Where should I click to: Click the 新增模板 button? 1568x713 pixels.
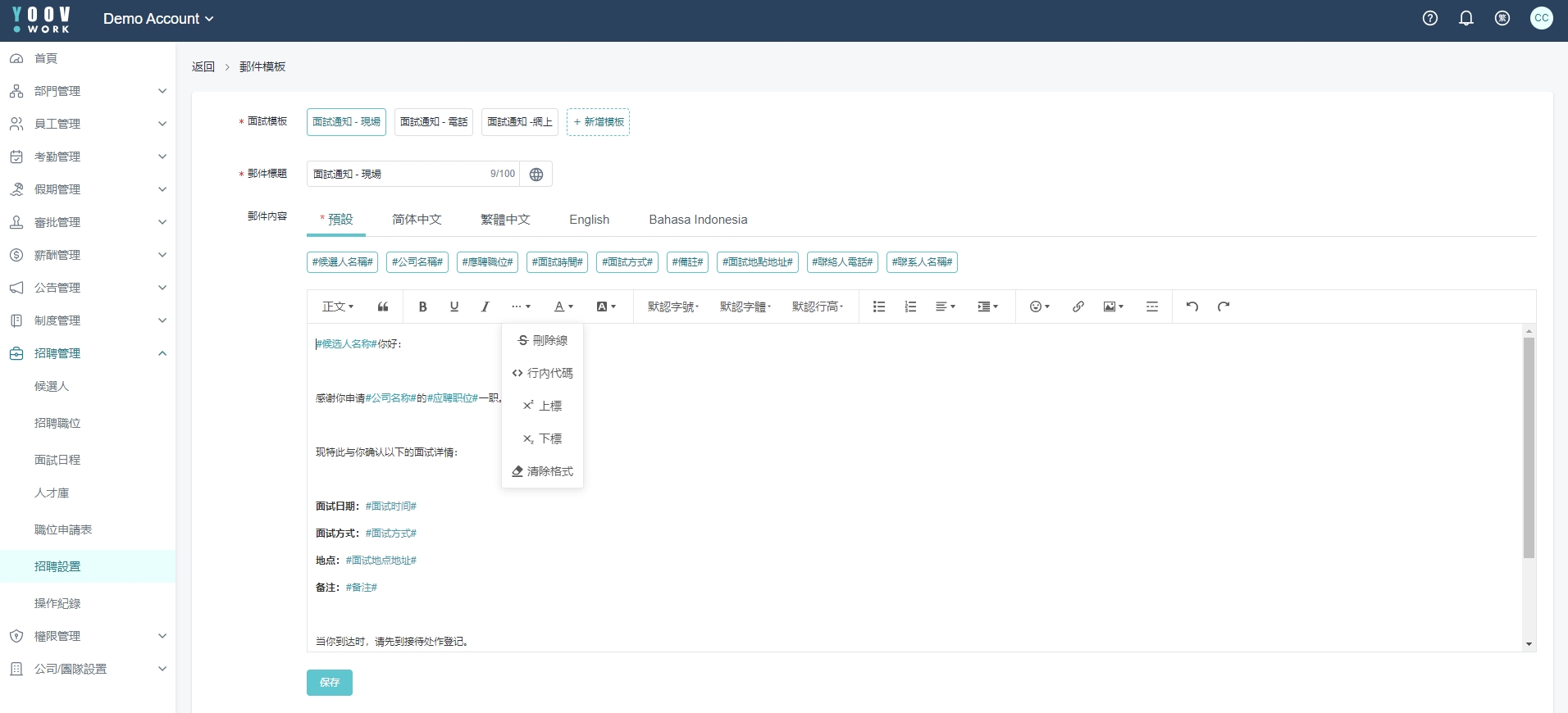pos(598,122)
